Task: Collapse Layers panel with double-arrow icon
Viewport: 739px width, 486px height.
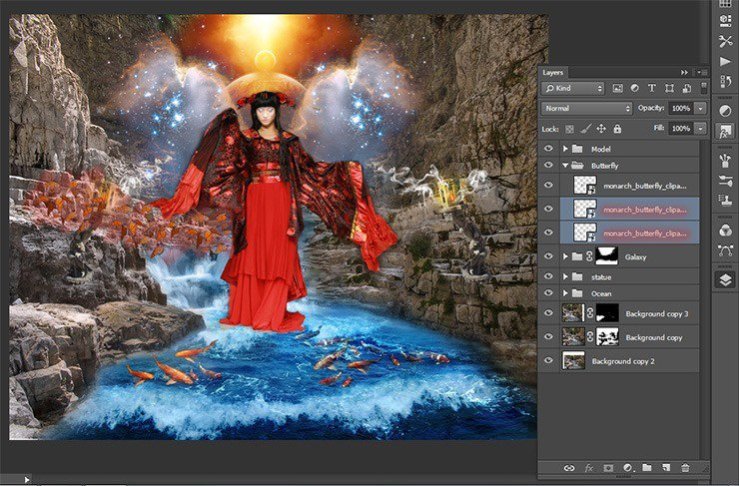Action: point(684,72)
